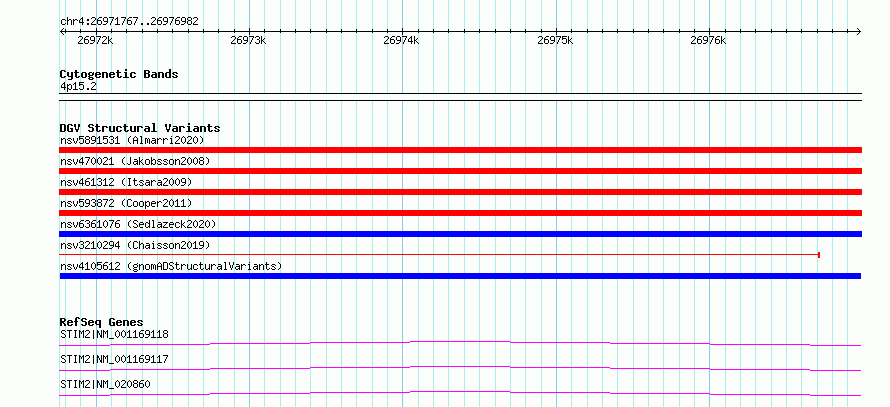Click the thin nsv3210294 (Chaisson2019) variant line
The image size is (890, 407).
click(439, 255)
